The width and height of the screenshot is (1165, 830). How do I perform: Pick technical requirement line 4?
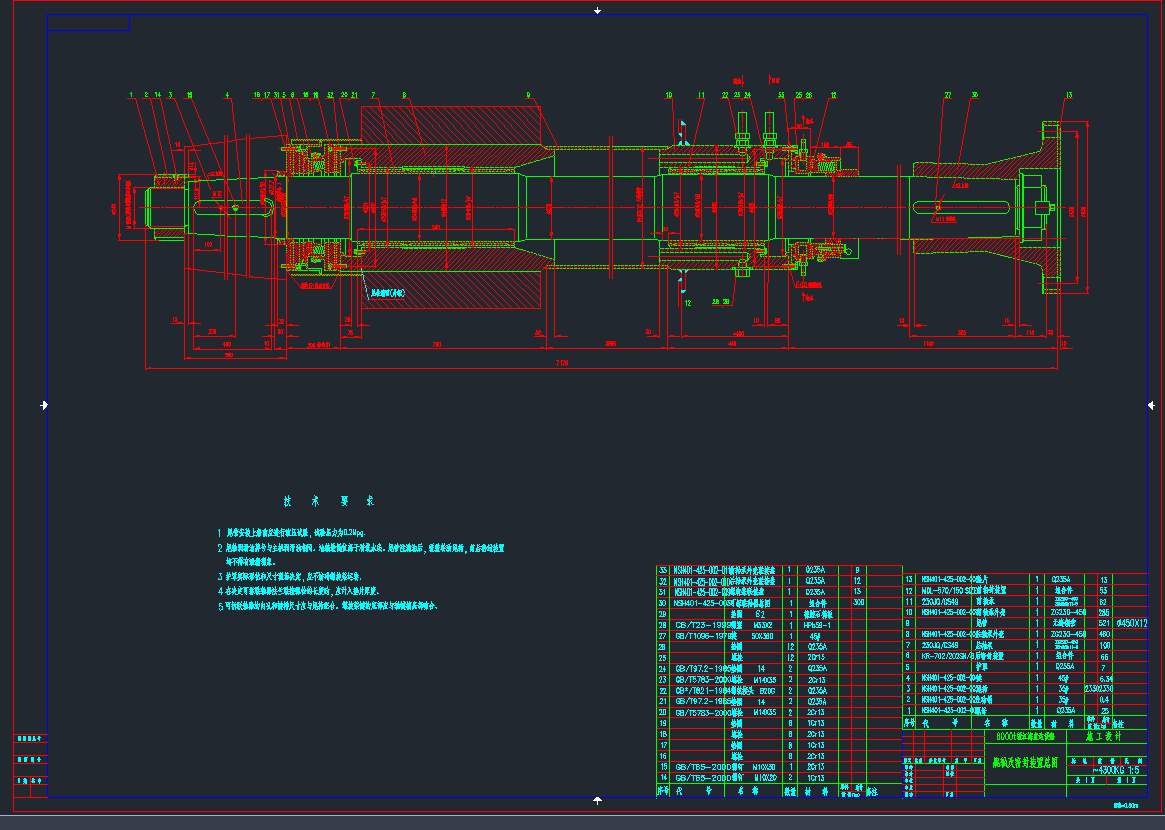pos(299,591)
